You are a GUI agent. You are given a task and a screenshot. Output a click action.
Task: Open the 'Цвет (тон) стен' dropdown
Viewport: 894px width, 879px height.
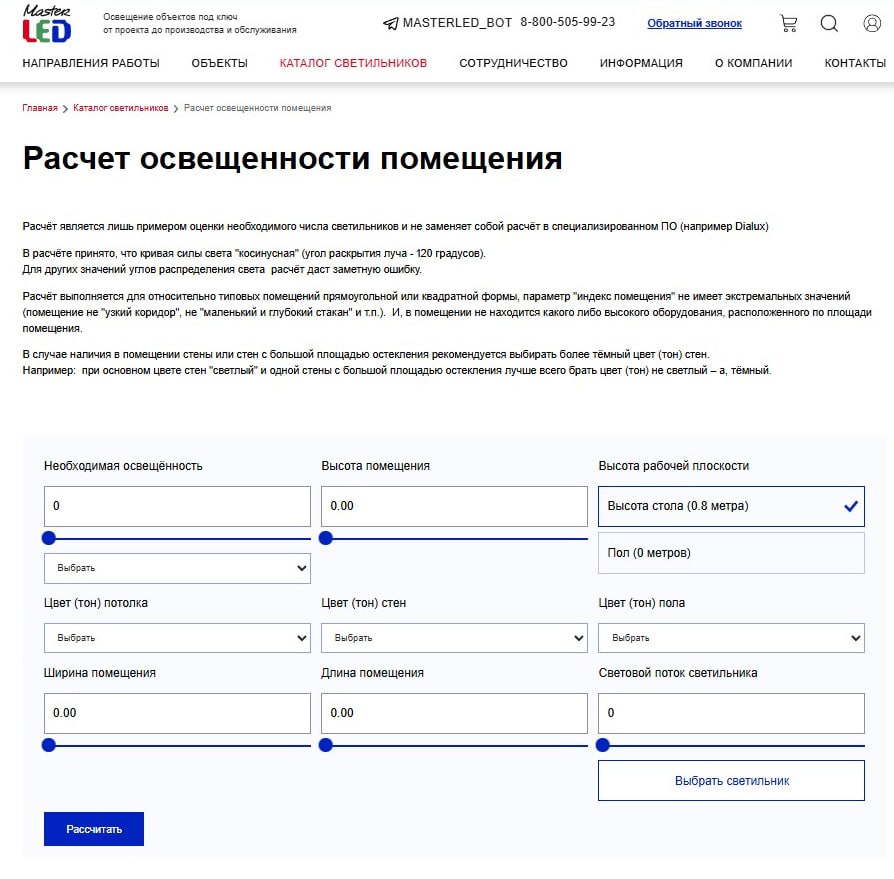(x=454, y=638)
